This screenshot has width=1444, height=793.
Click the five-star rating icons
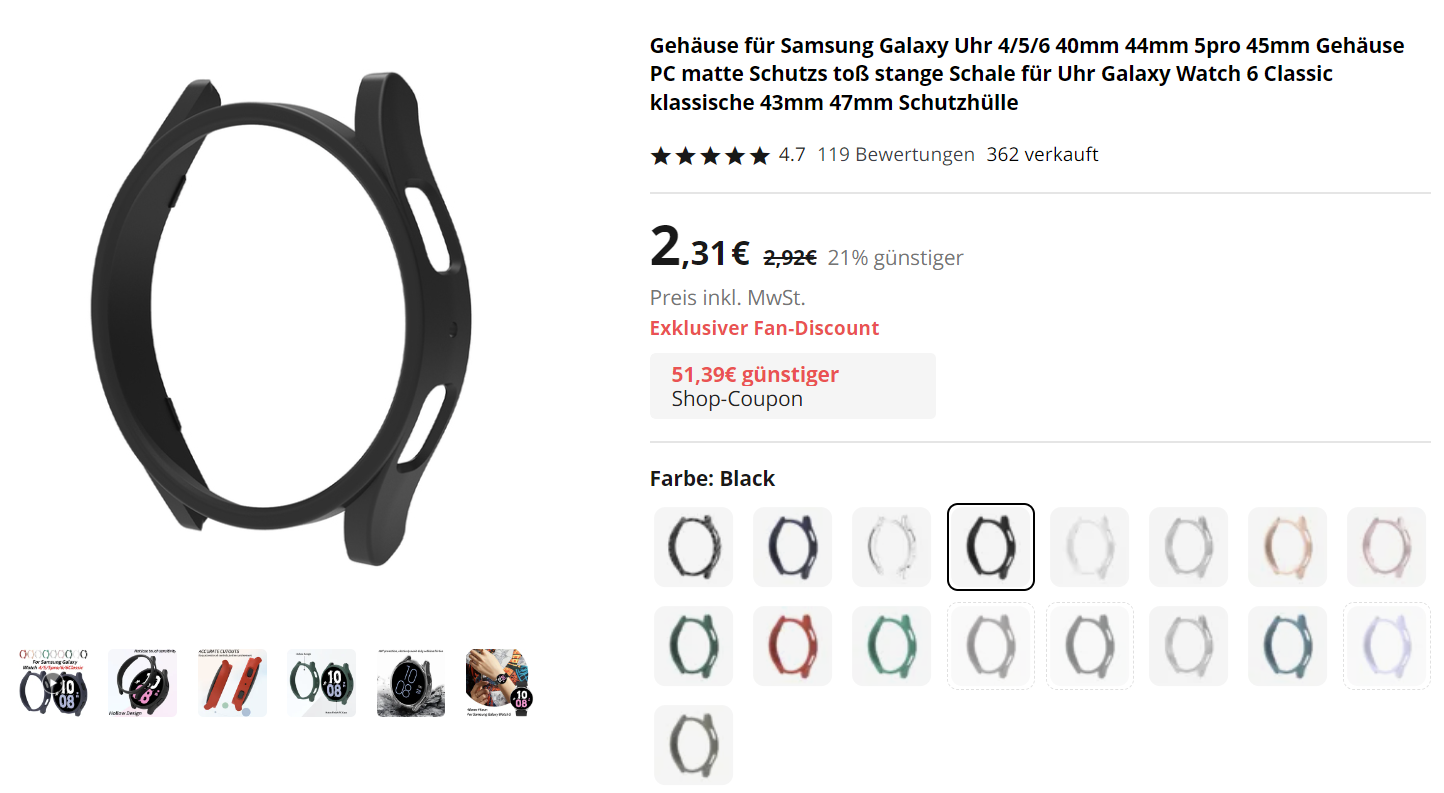[710, 156]
